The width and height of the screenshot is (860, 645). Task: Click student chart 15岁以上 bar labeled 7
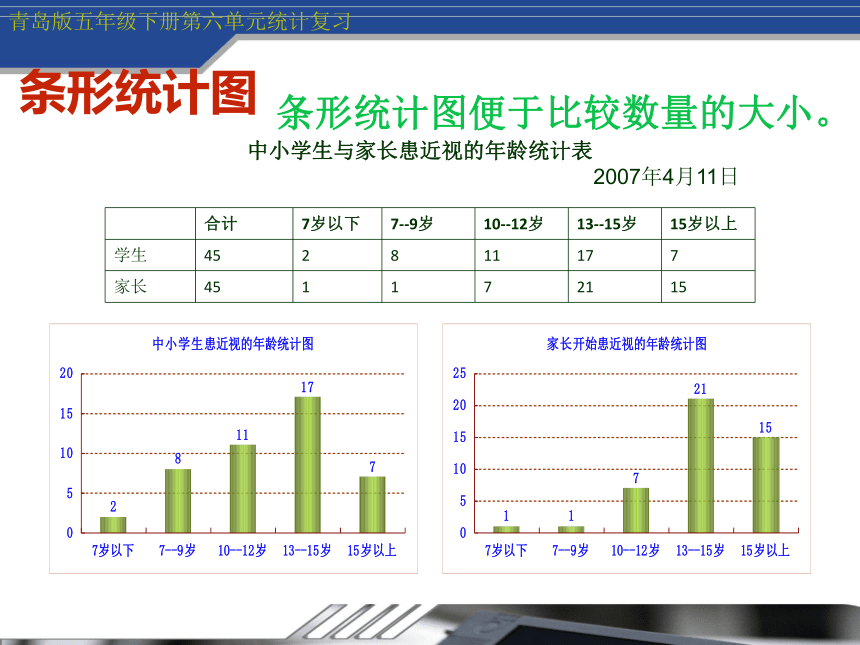(x=372, y=505)
